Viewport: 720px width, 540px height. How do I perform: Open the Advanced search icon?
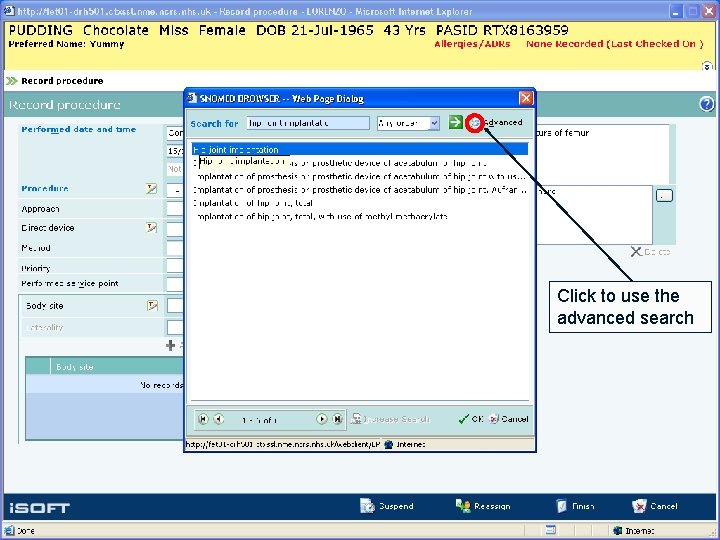[475, 123]
